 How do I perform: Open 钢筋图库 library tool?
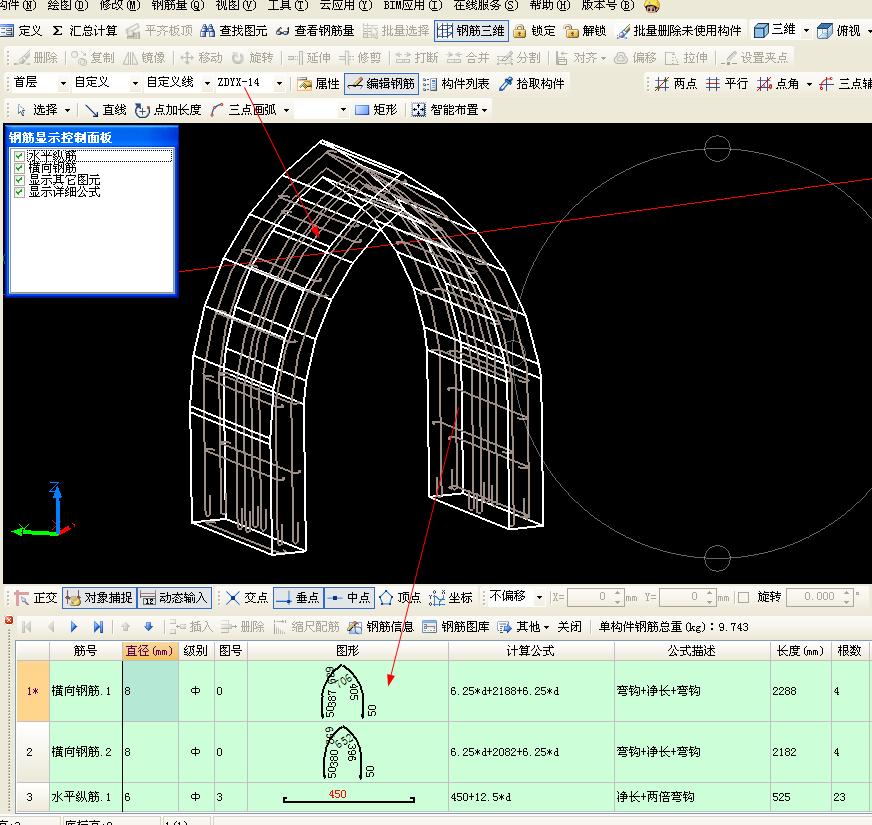(x=455, y=627)
